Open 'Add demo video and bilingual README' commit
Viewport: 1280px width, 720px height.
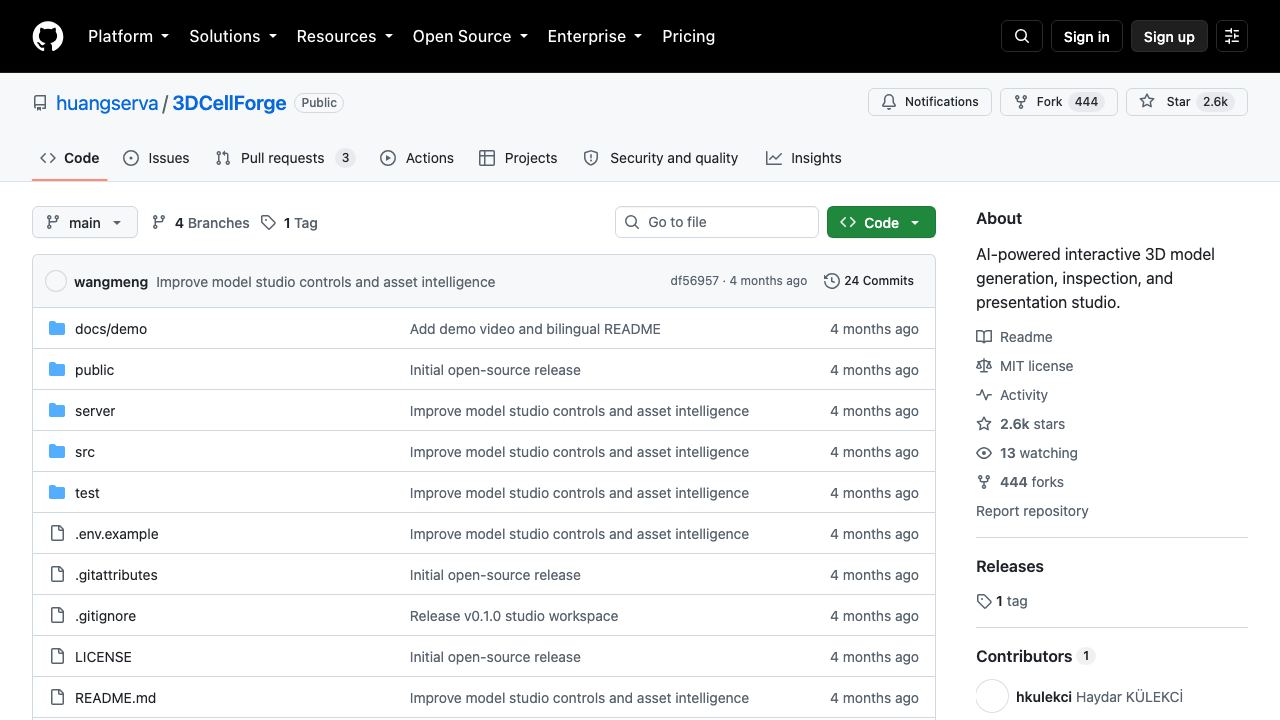(x=535, y=329)
